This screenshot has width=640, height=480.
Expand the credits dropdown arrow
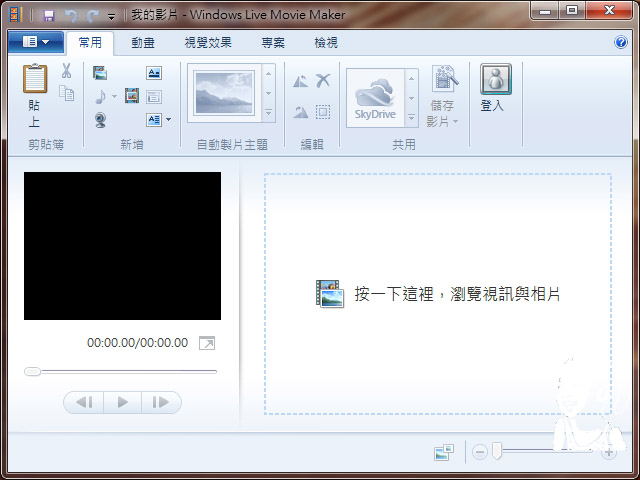coord(168,120)
